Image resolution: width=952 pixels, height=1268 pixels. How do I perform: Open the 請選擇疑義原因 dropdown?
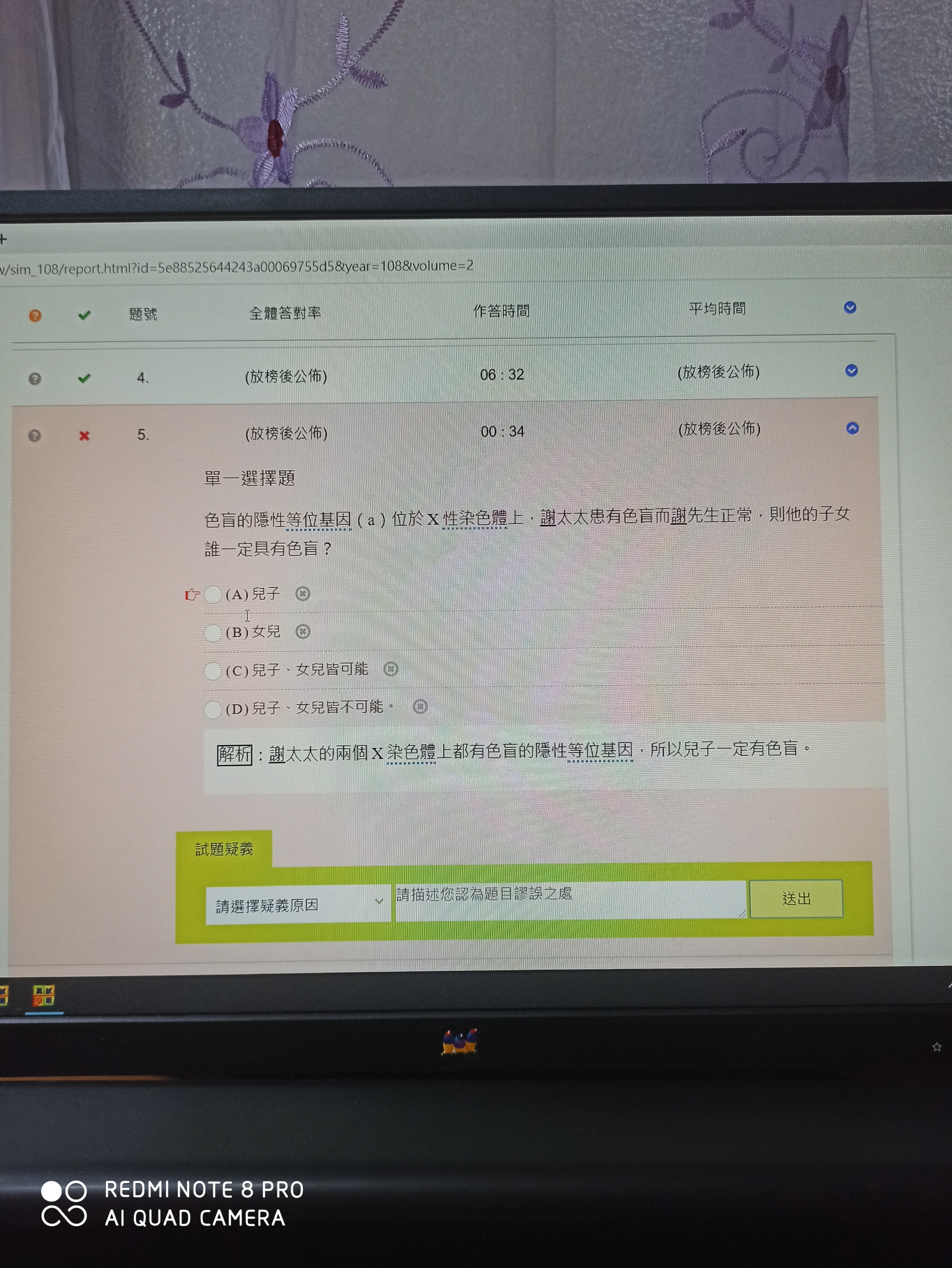coord(298,905)
